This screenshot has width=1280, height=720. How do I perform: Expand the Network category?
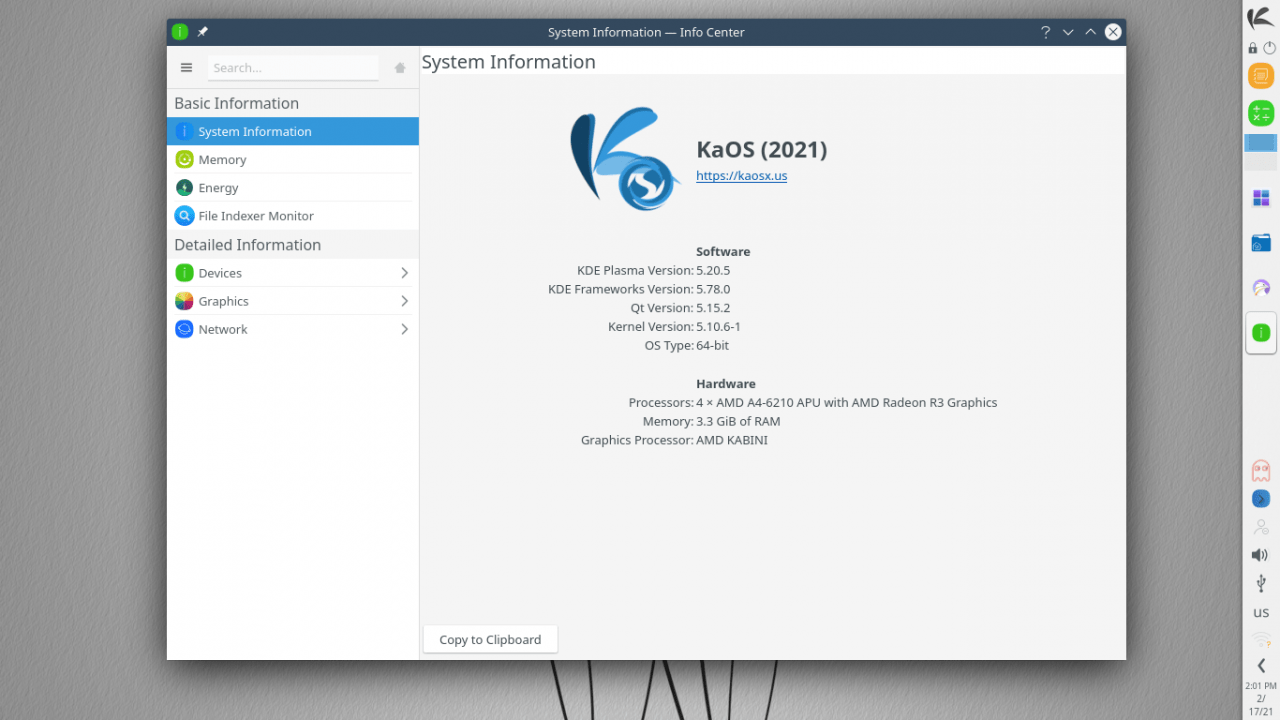coord(292,329)
